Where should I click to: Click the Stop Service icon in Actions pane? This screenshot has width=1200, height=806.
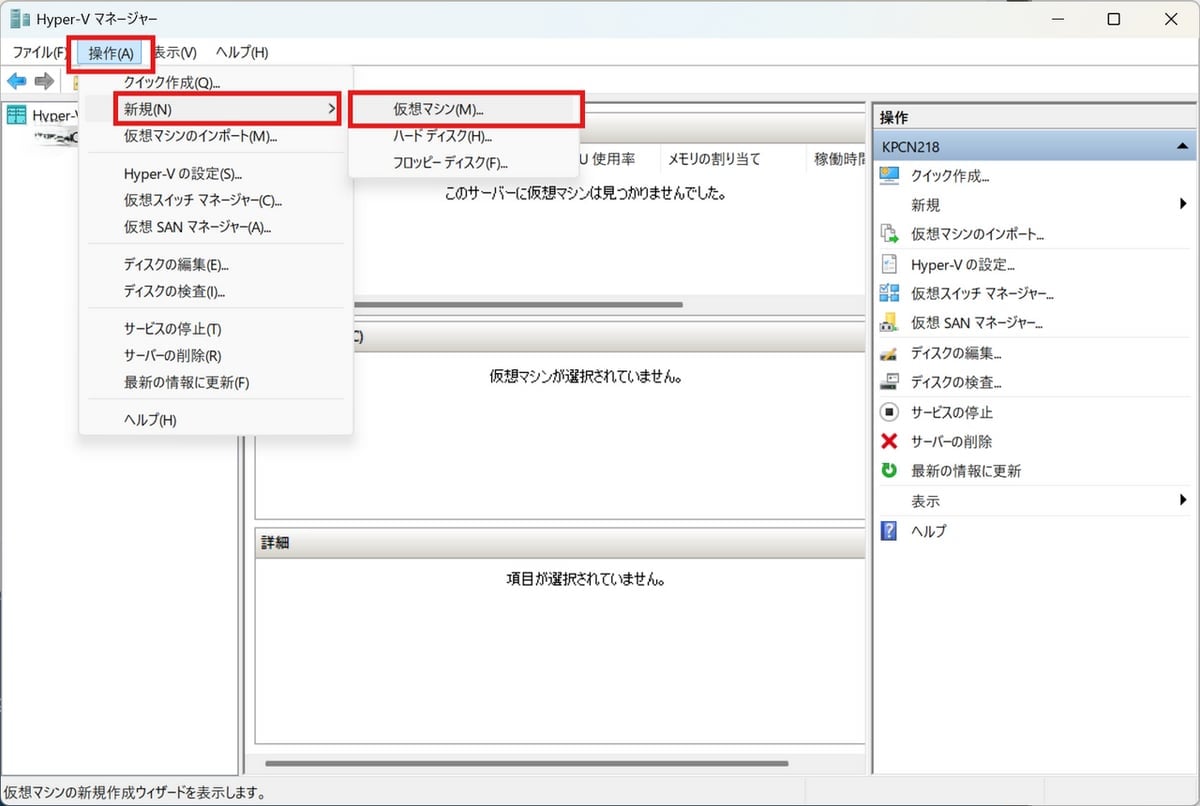coord(889,412)
